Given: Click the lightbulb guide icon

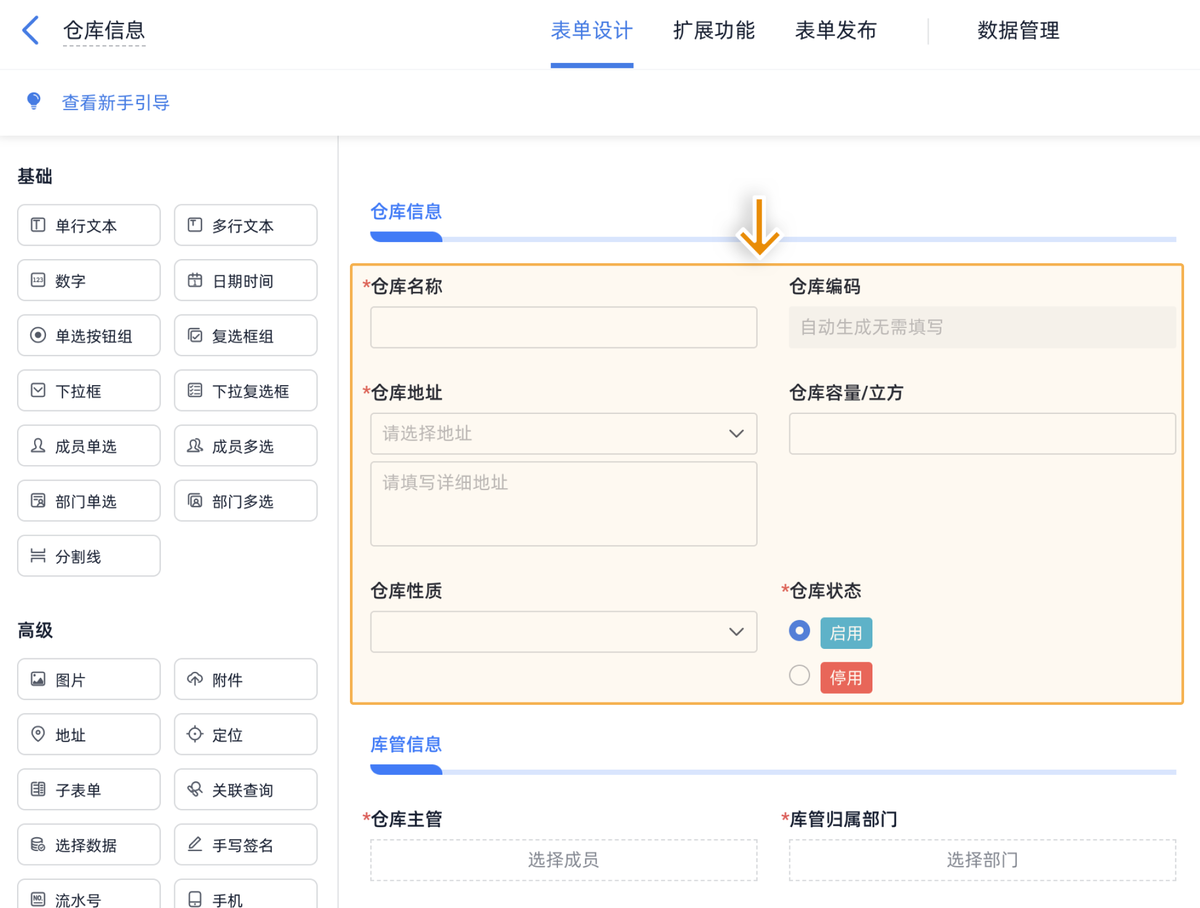Looking at the screenshot, I should tap(34, 102).
